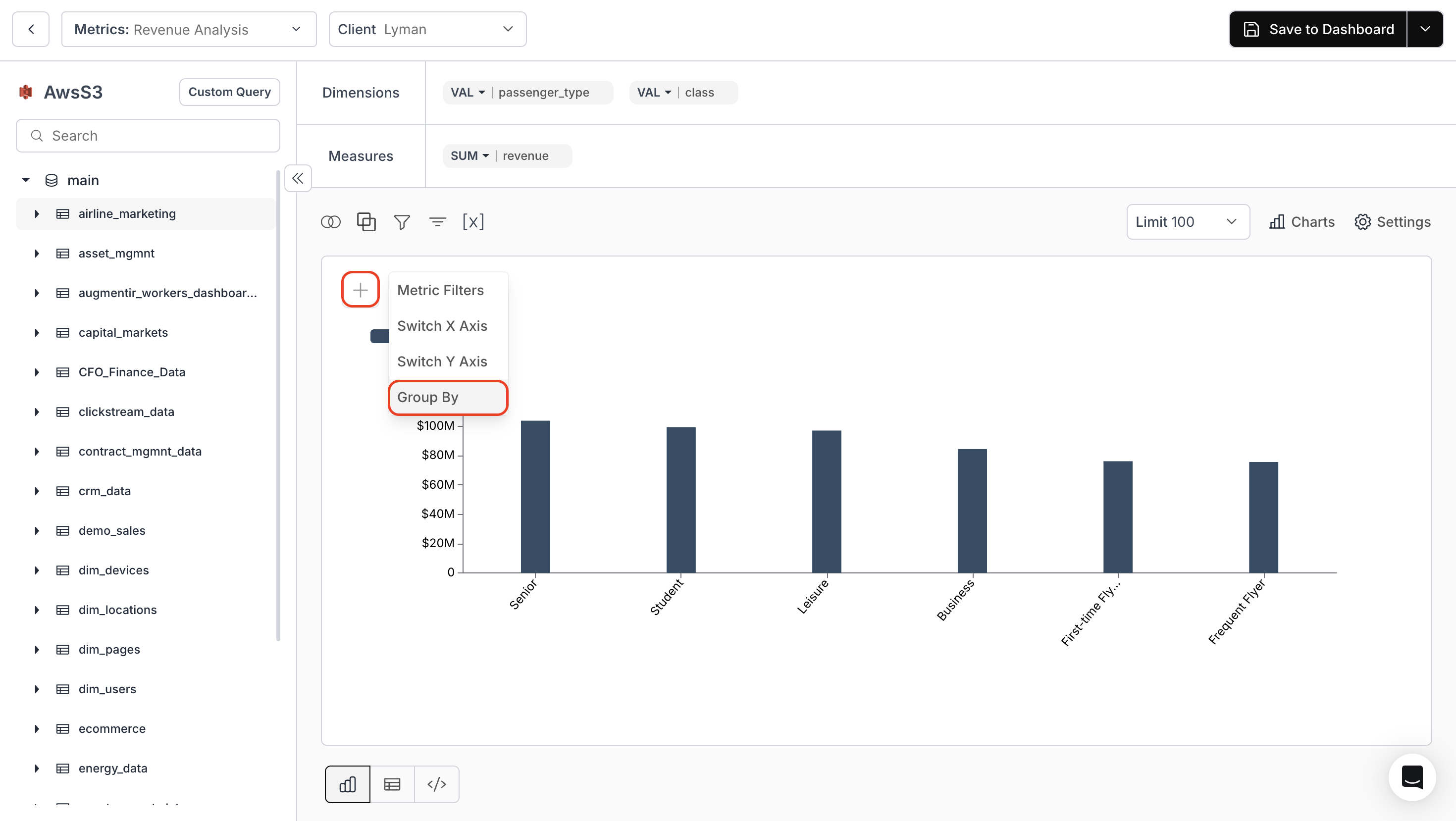Change the Limit 100 dropdown

[x=1187, y=221]
